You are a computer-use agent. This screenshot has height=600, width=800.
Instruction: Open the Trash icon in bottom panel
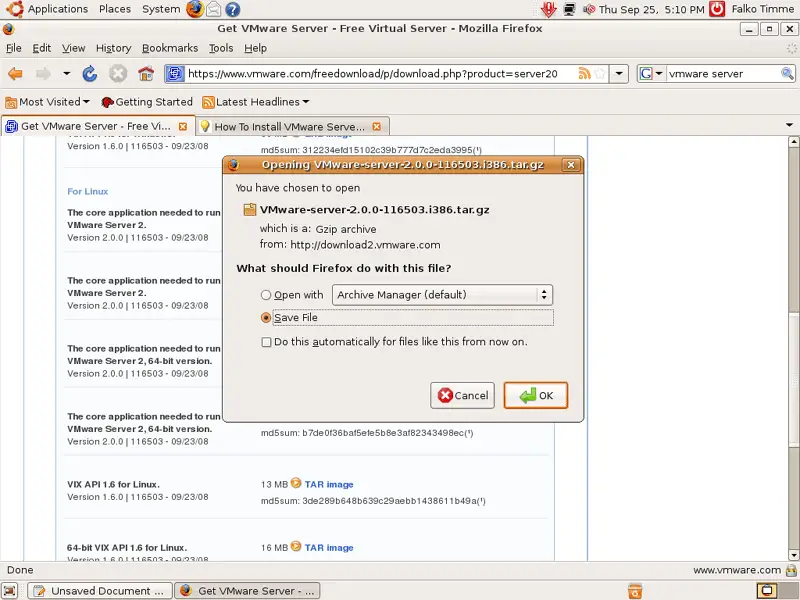click(x=635, y=591)
